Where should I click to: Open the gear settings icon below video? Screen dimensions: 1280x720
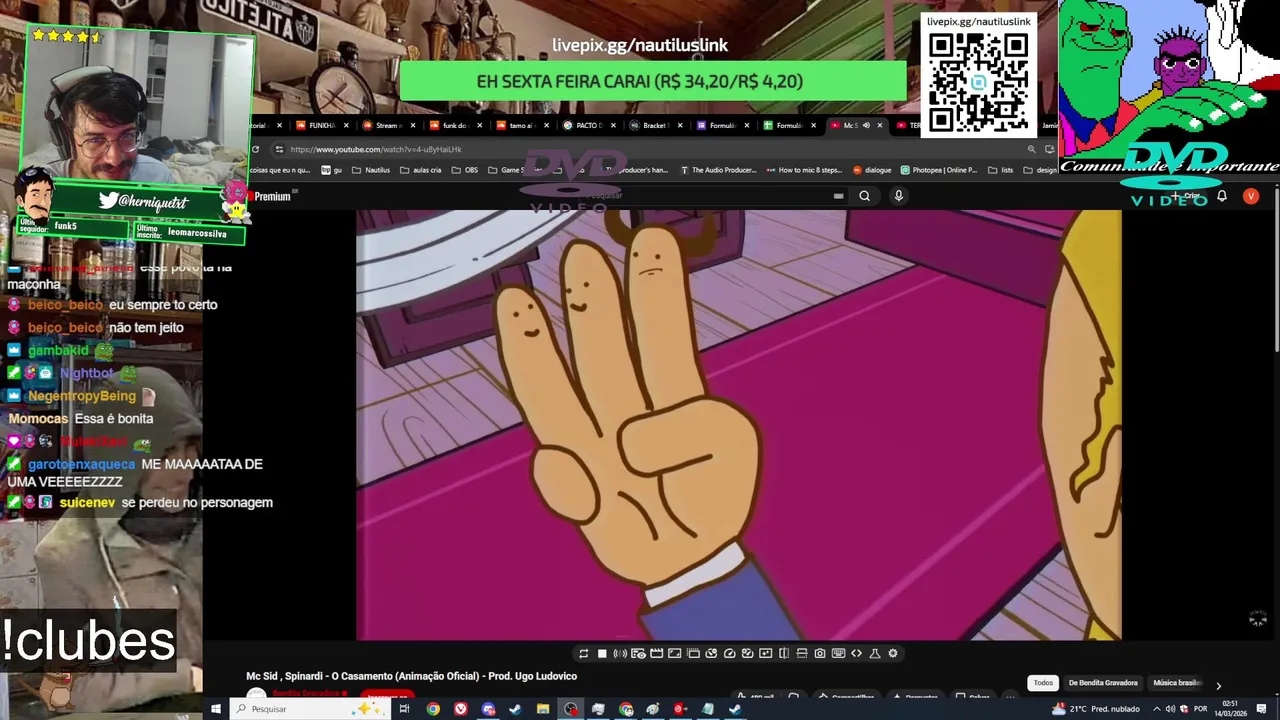pyautogui.click(x=893, y=653)
